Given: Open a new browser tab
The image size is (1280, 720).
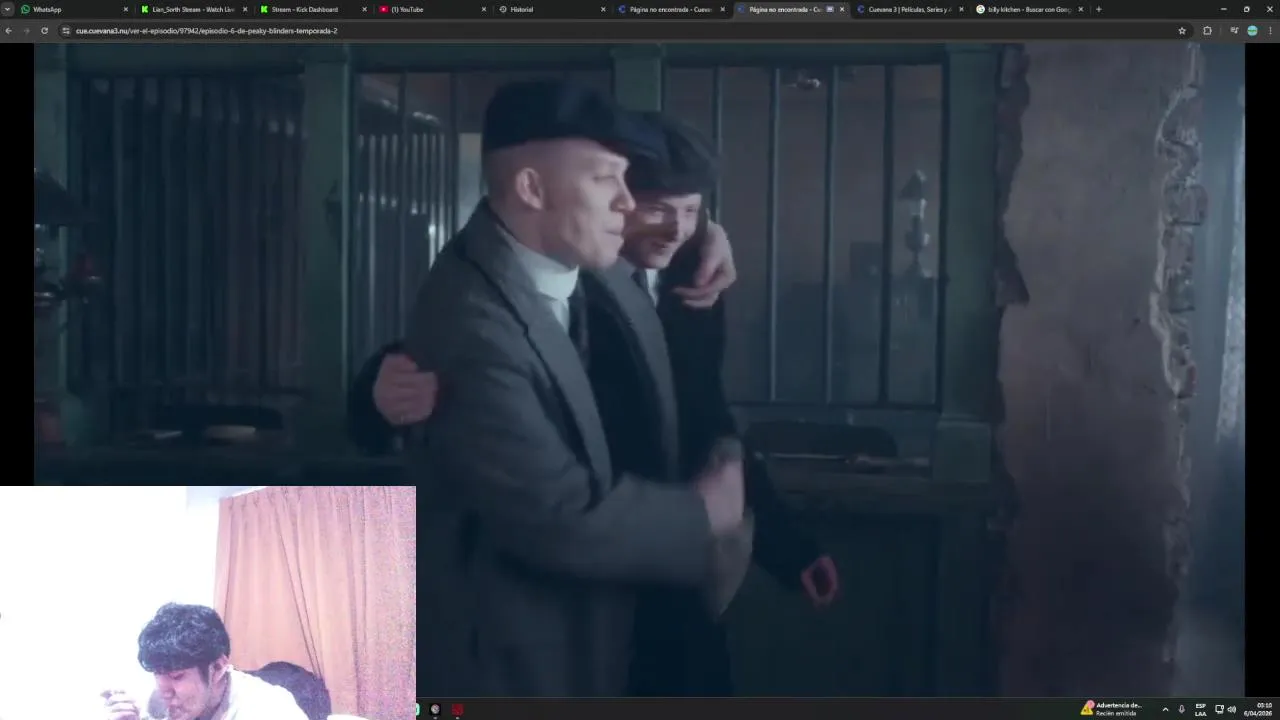Looking at the screenshot, I should [x=1098, y=9].
